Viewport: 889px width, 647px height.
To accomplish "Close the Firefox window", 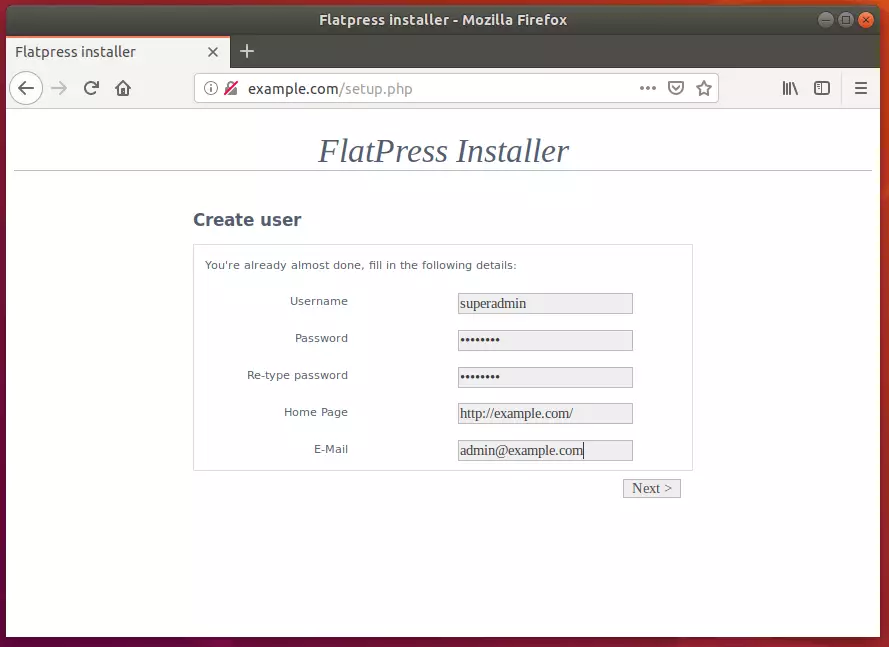I will tap(866, 20).
